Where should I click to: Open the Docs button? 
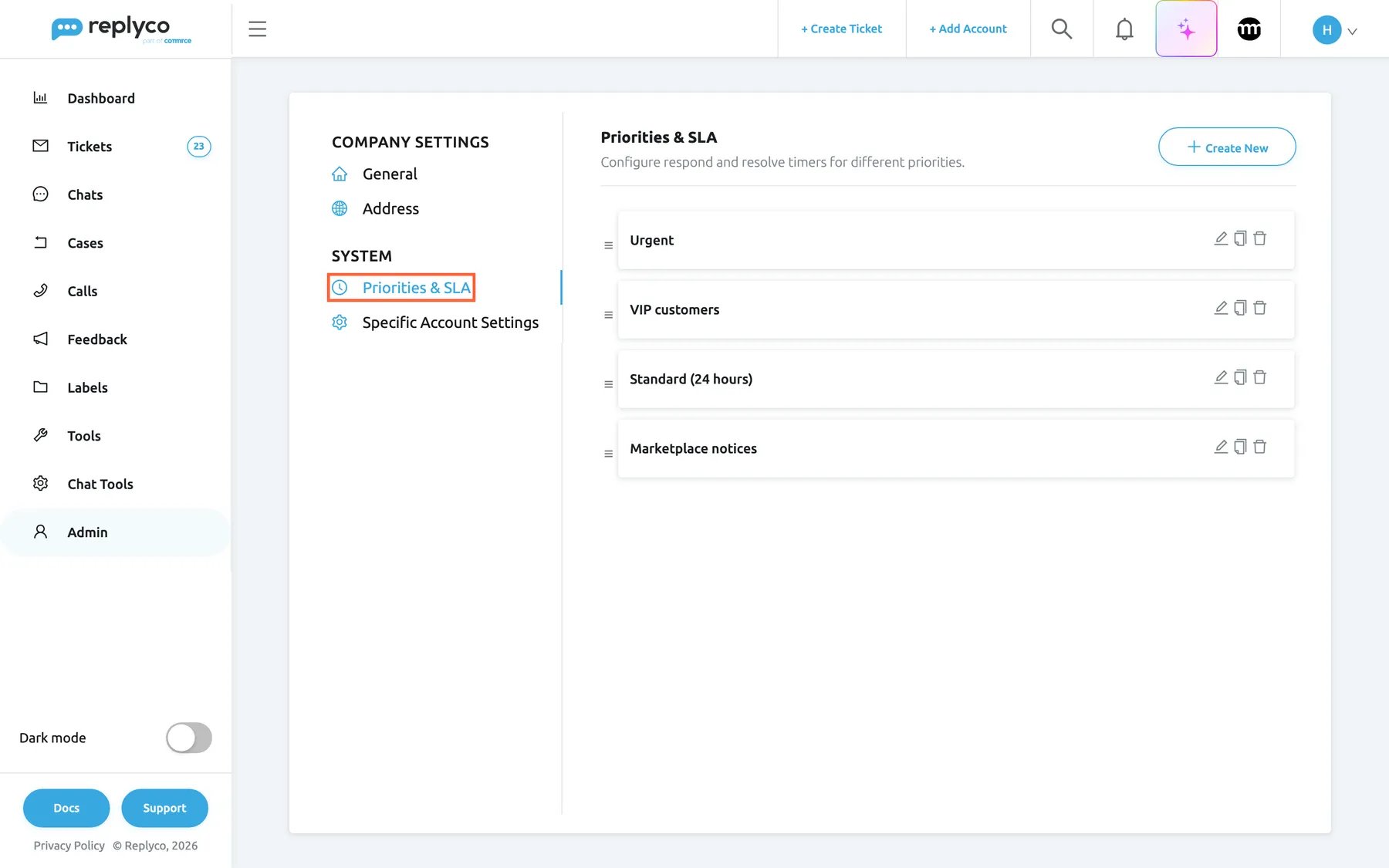[66, 808]
